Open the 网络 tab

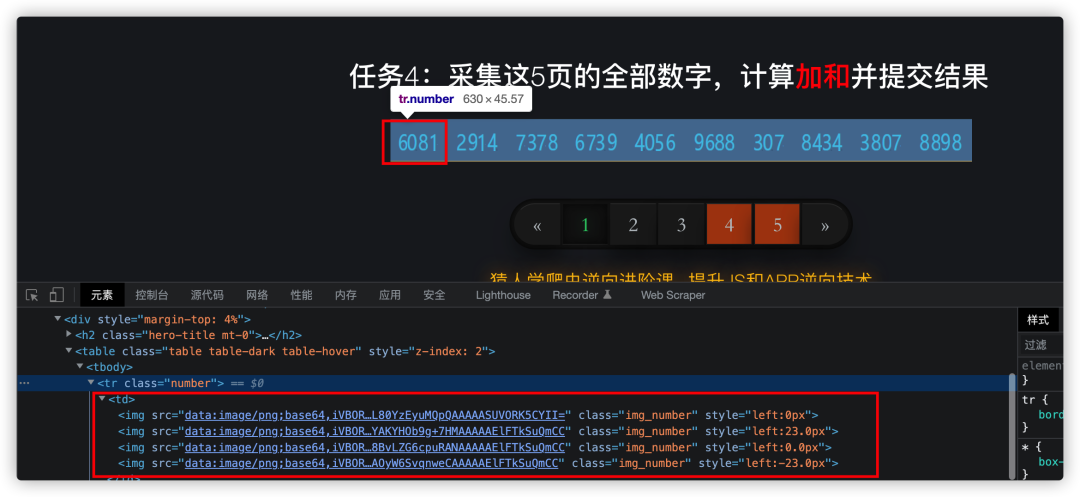point(257,295)
